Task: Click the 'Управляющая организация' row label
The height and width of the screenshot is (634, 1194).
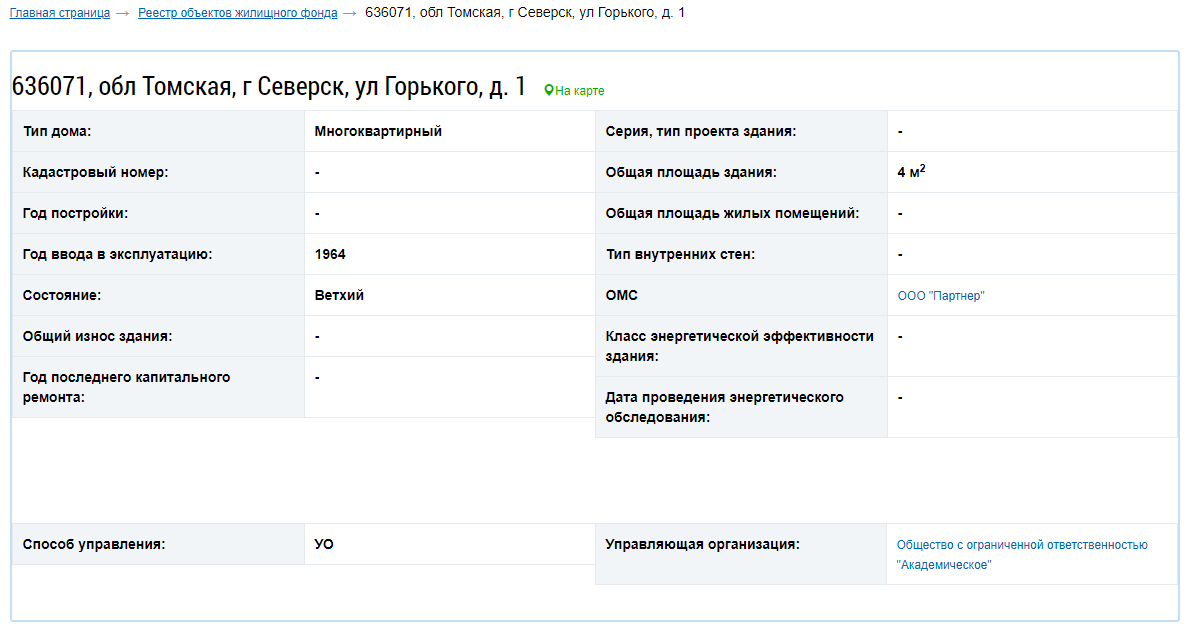Action: pos(702,545)
